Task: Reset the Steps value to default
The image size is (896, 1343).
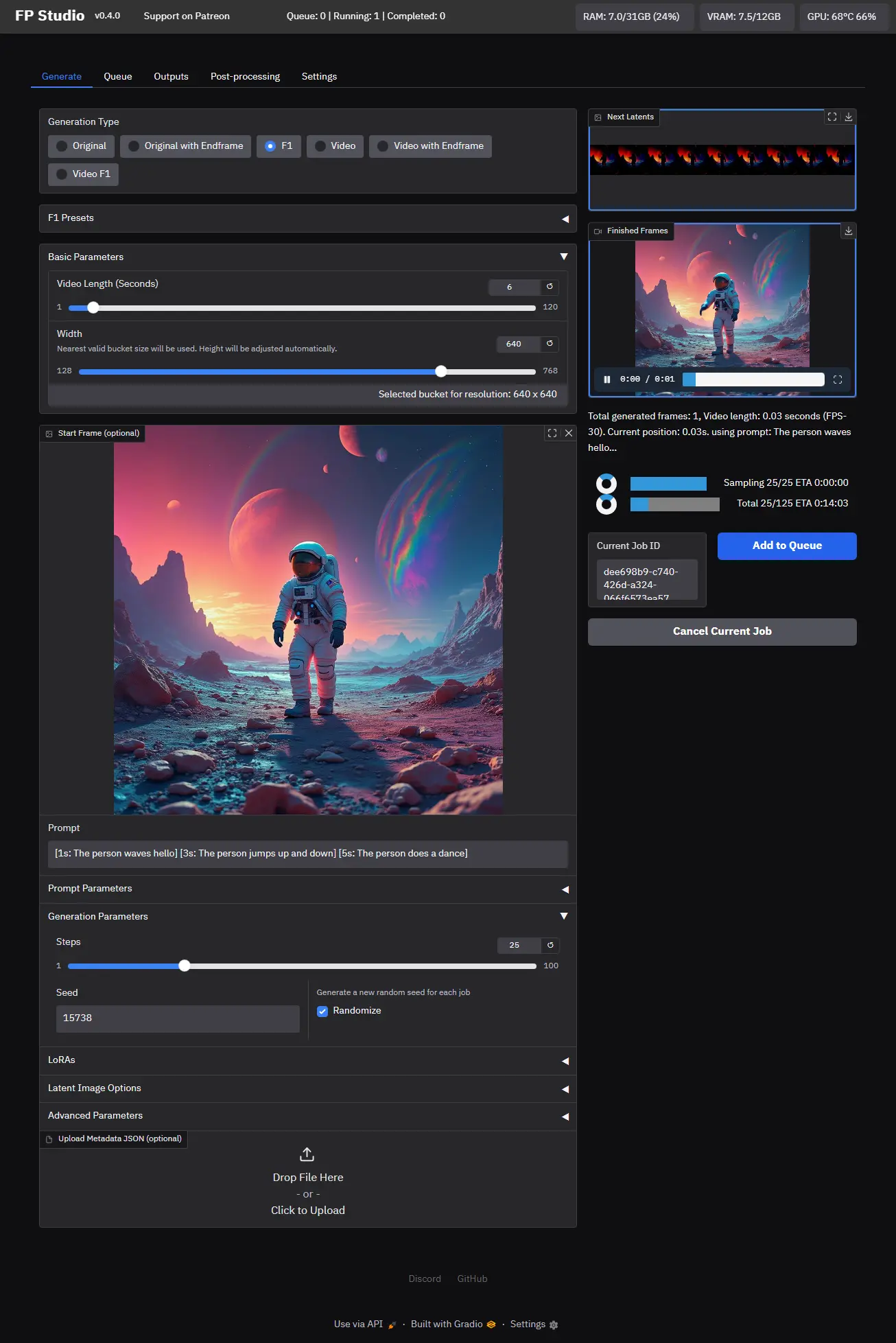Action: (550, 945)
